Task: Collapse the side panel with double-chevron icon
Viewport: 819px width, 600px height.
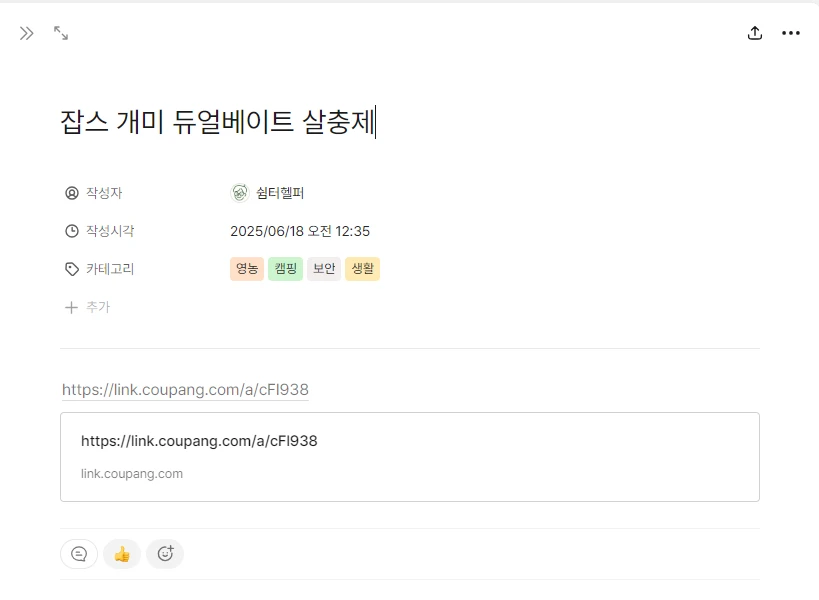Action: click(x=27, y=33)
